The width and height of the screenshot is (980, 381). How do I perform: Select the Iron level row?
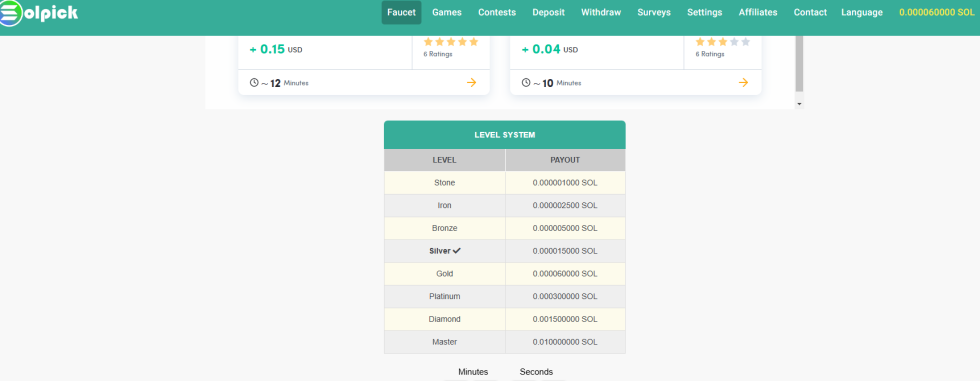click(x=504, y=205)
